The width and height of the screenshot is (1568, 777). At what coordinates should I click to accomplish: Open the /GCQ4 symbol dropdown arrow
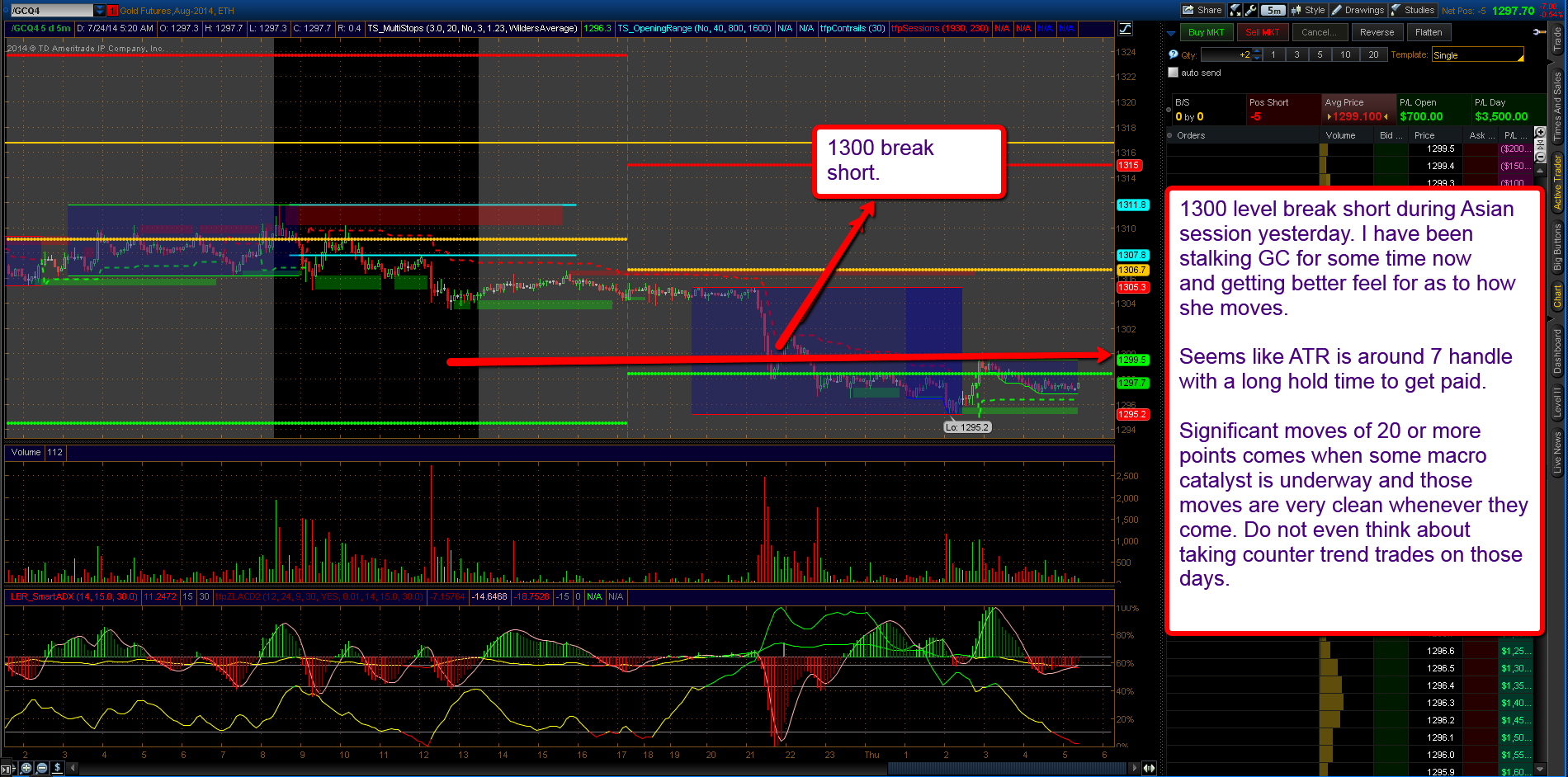[x=100, y=11]
